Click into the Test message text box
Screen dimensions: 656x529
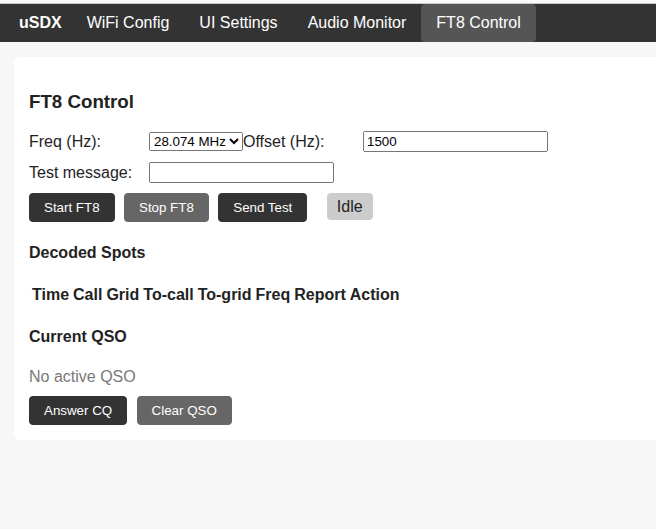point(241,173)
